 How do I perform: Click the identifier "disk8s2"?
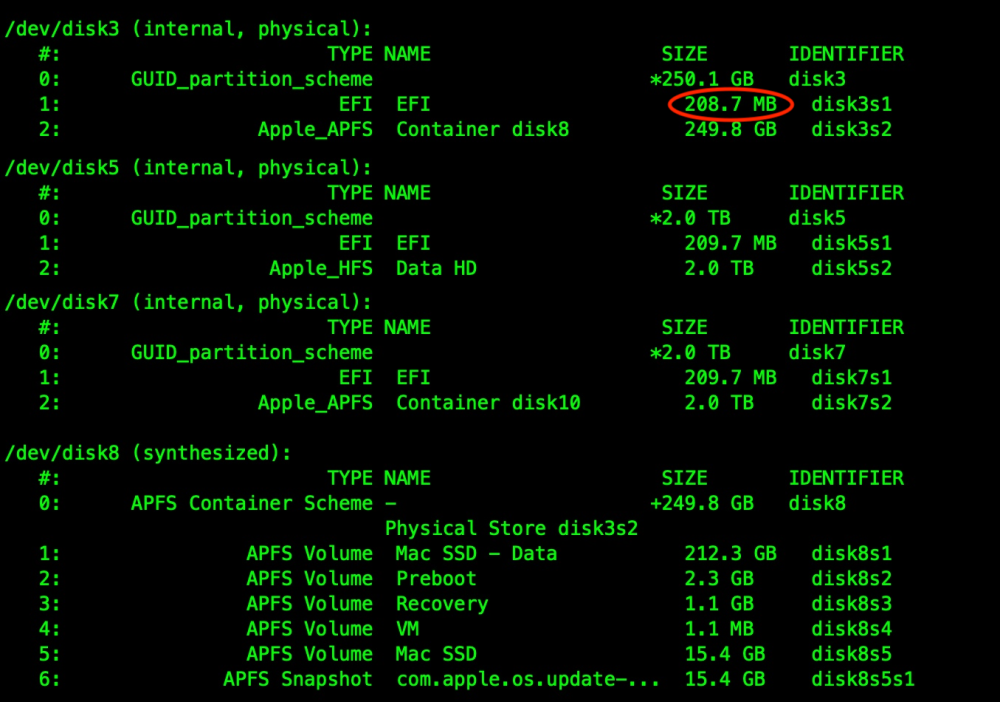[x=851, y=579]
